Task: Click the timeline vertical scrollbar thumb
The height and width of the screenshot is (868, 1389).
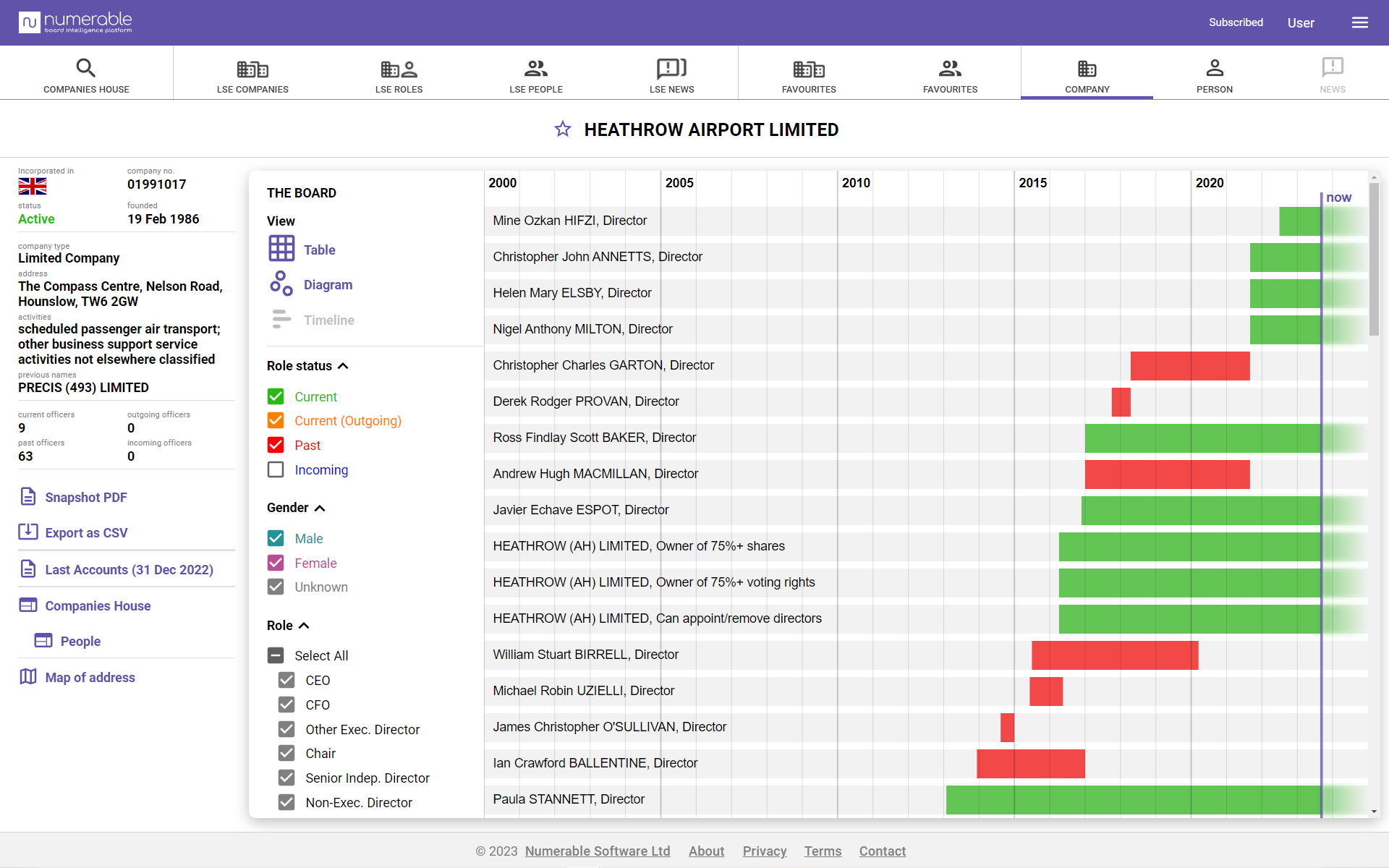Action: [x=1374, y=259]
